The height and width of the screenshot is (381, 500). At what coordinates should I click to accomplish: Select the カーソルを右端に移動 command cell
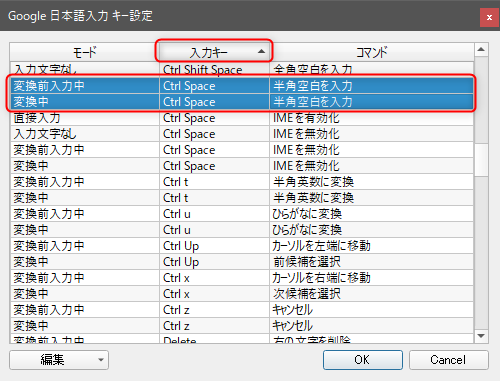371,278
